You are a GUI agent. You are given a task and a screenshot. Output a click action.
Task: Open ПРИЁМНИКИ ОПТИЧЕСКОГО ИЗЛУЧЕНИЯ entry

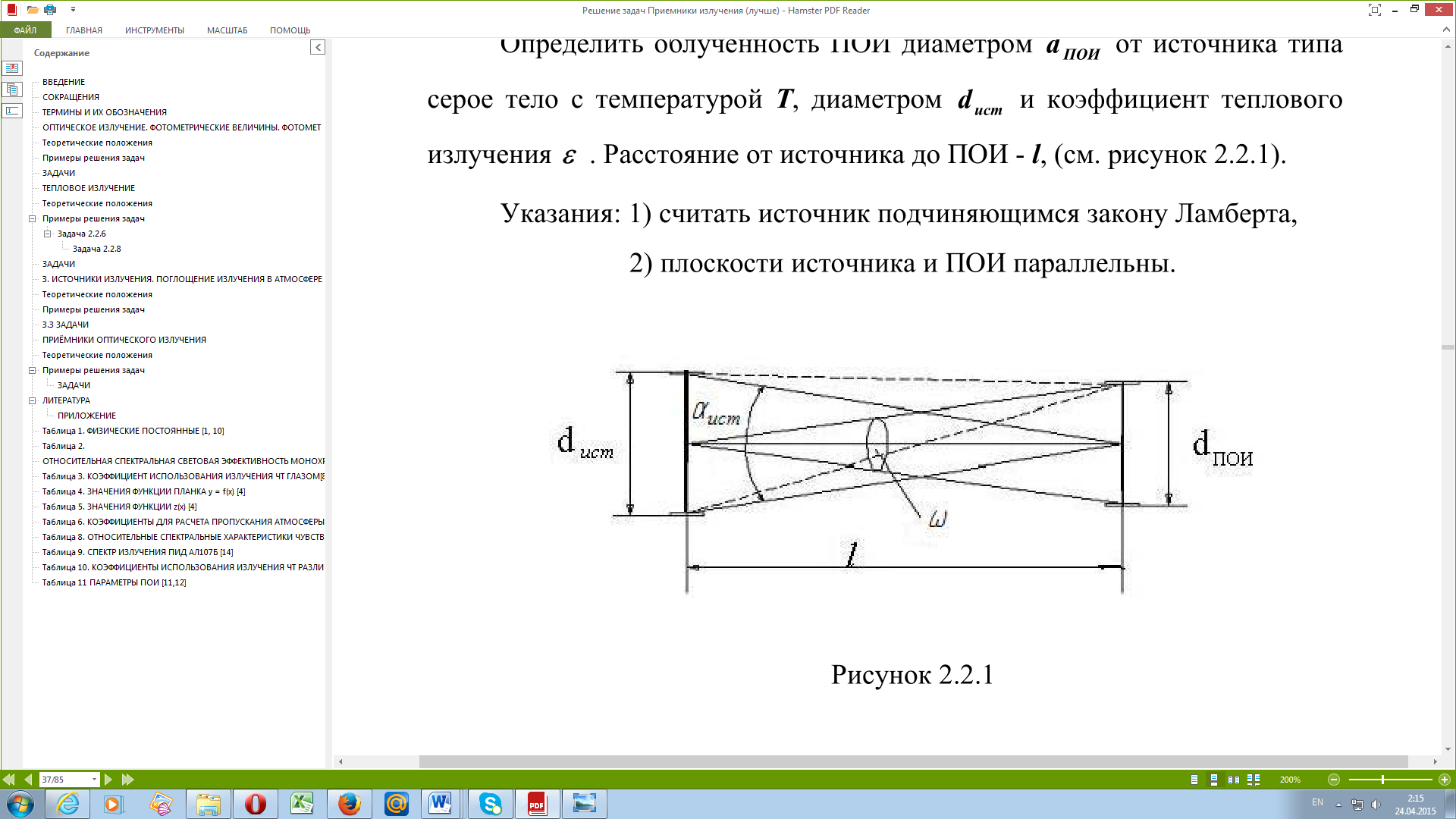(124, 340)
